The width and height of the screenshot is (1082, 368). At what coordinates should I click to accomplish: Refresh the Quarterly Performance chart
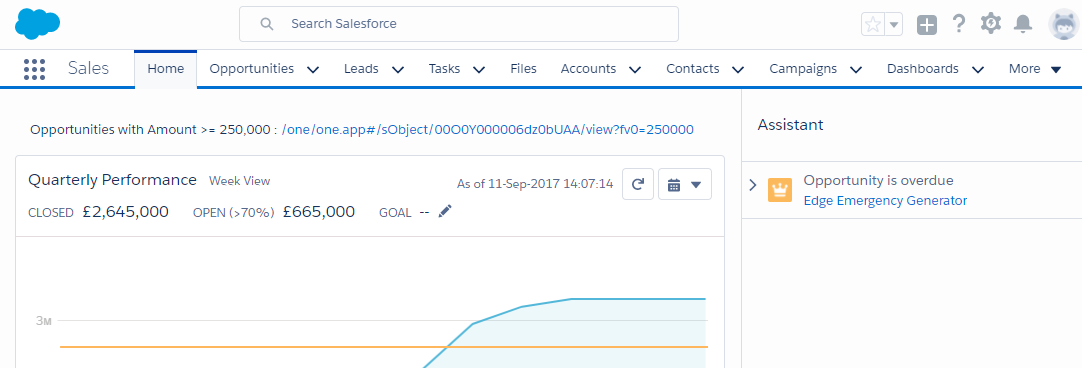[638, 184]
